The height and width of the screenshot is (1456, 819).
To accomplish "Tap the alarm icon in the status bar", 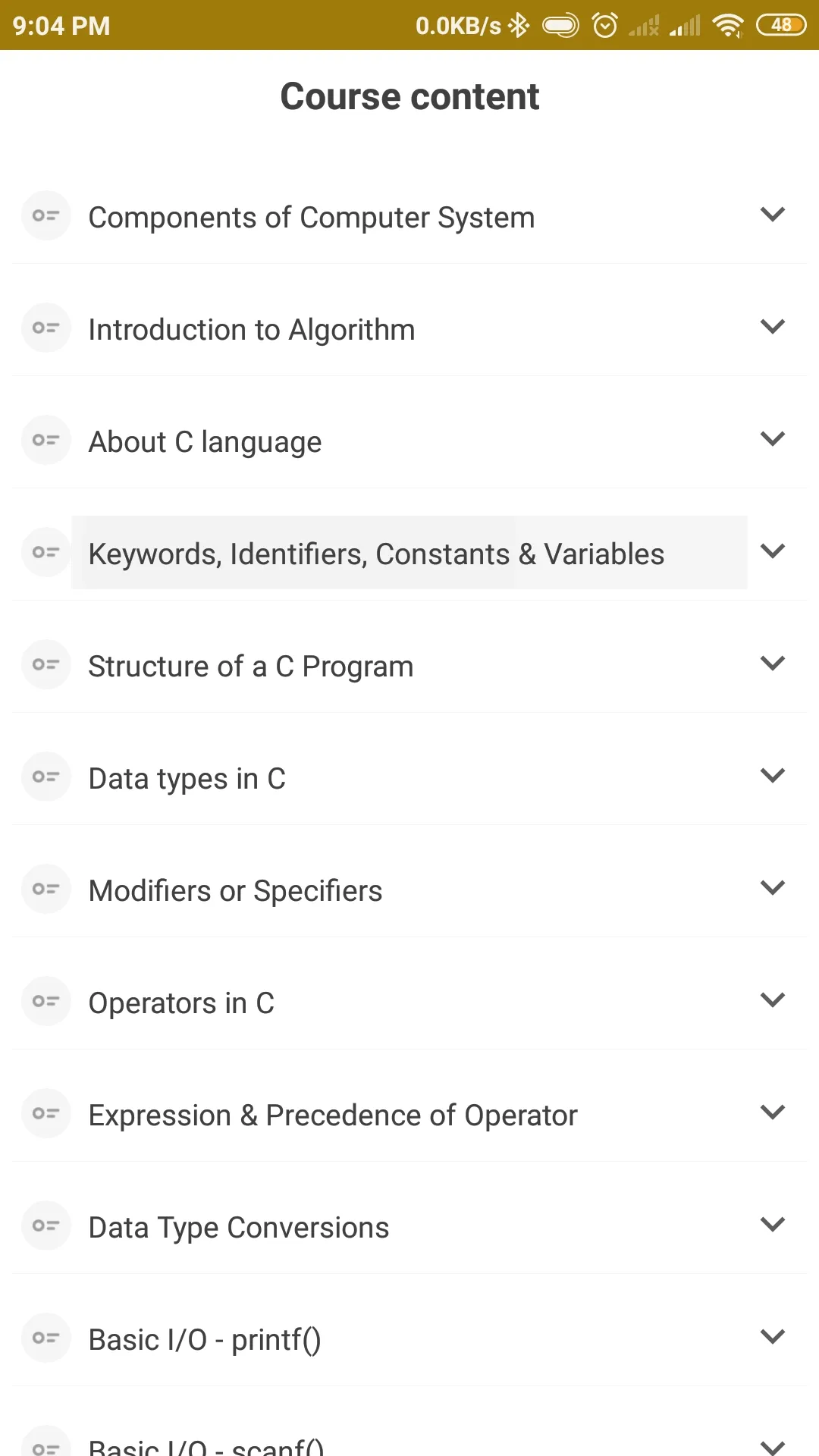I will pyautogui.click(x=604, y=26).
